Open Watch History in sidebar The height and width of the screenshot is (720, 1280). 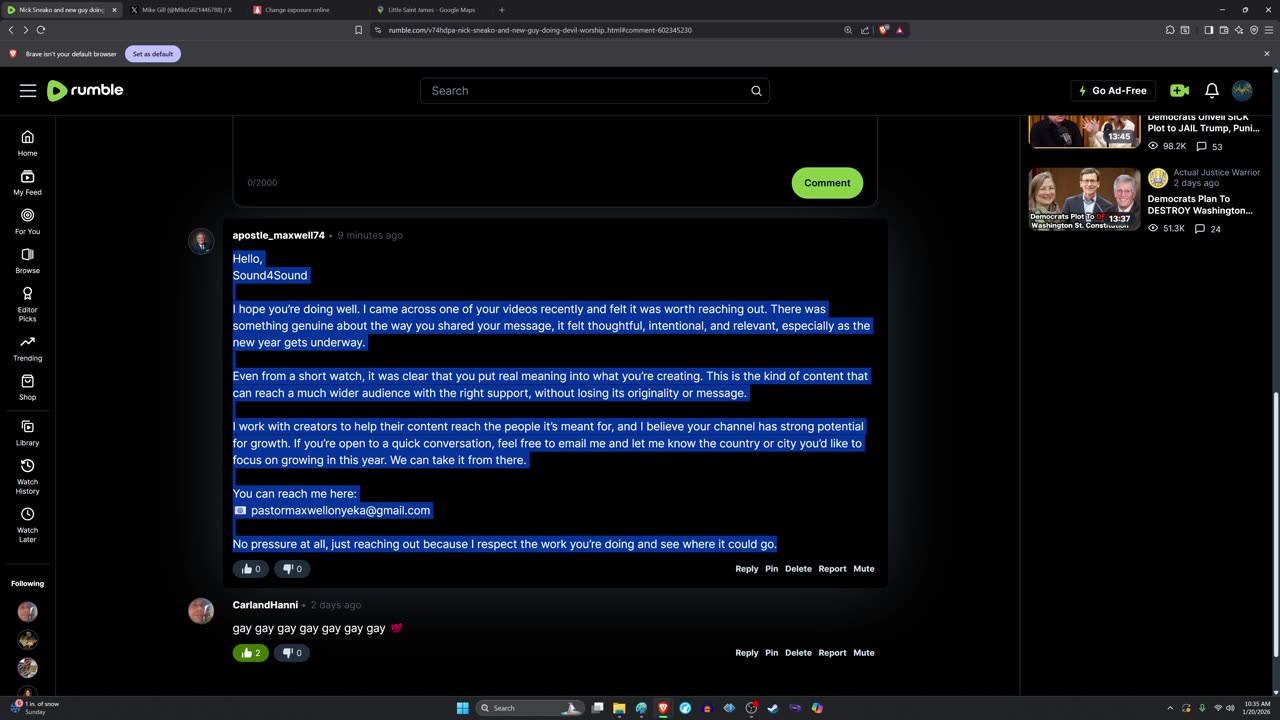(27, 476)
